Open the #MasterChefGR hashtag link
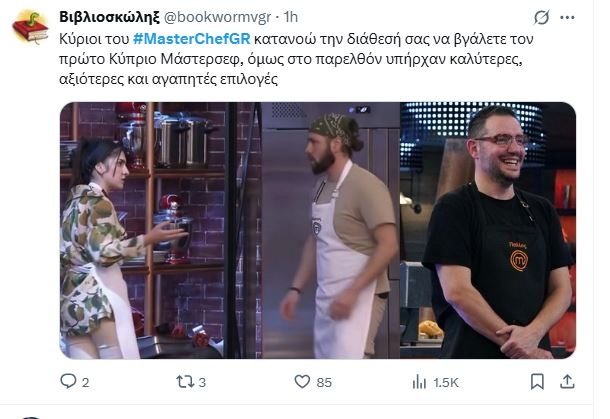610x419 pixels. (x=191, y=39)
